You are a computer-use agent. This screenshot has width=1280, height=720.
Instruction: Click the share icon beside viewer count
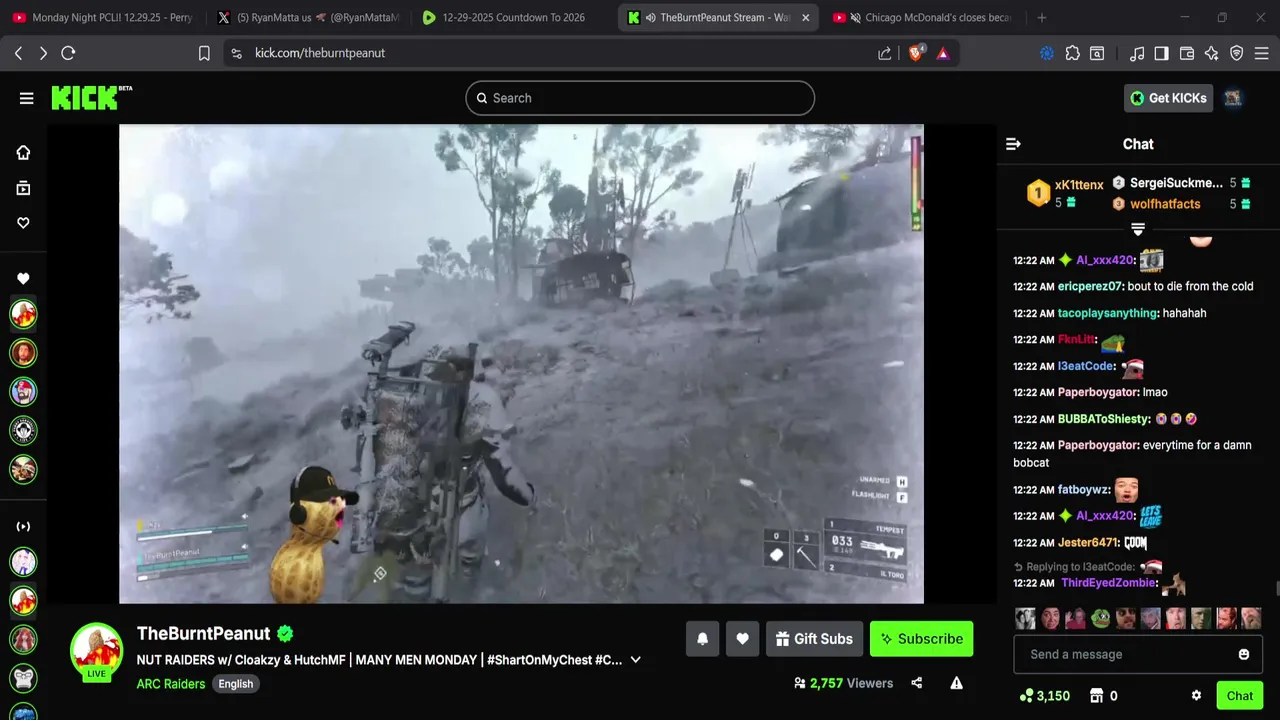917,683
